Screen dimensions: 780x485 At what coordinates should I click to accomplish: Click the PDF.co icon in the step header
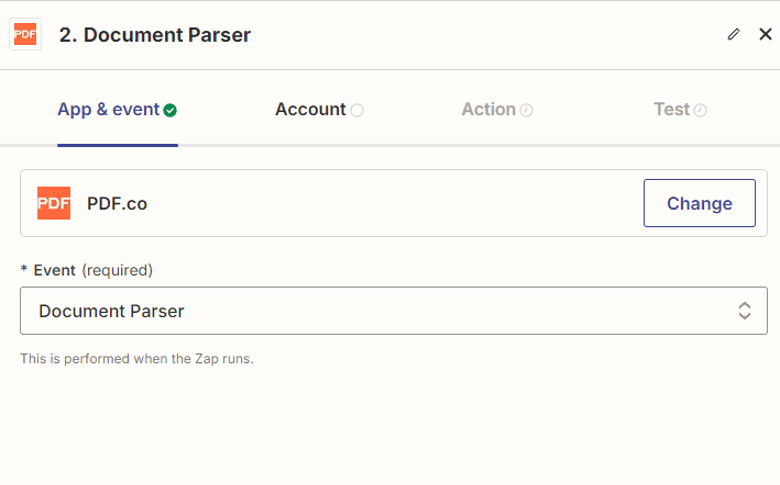[25, 34]
